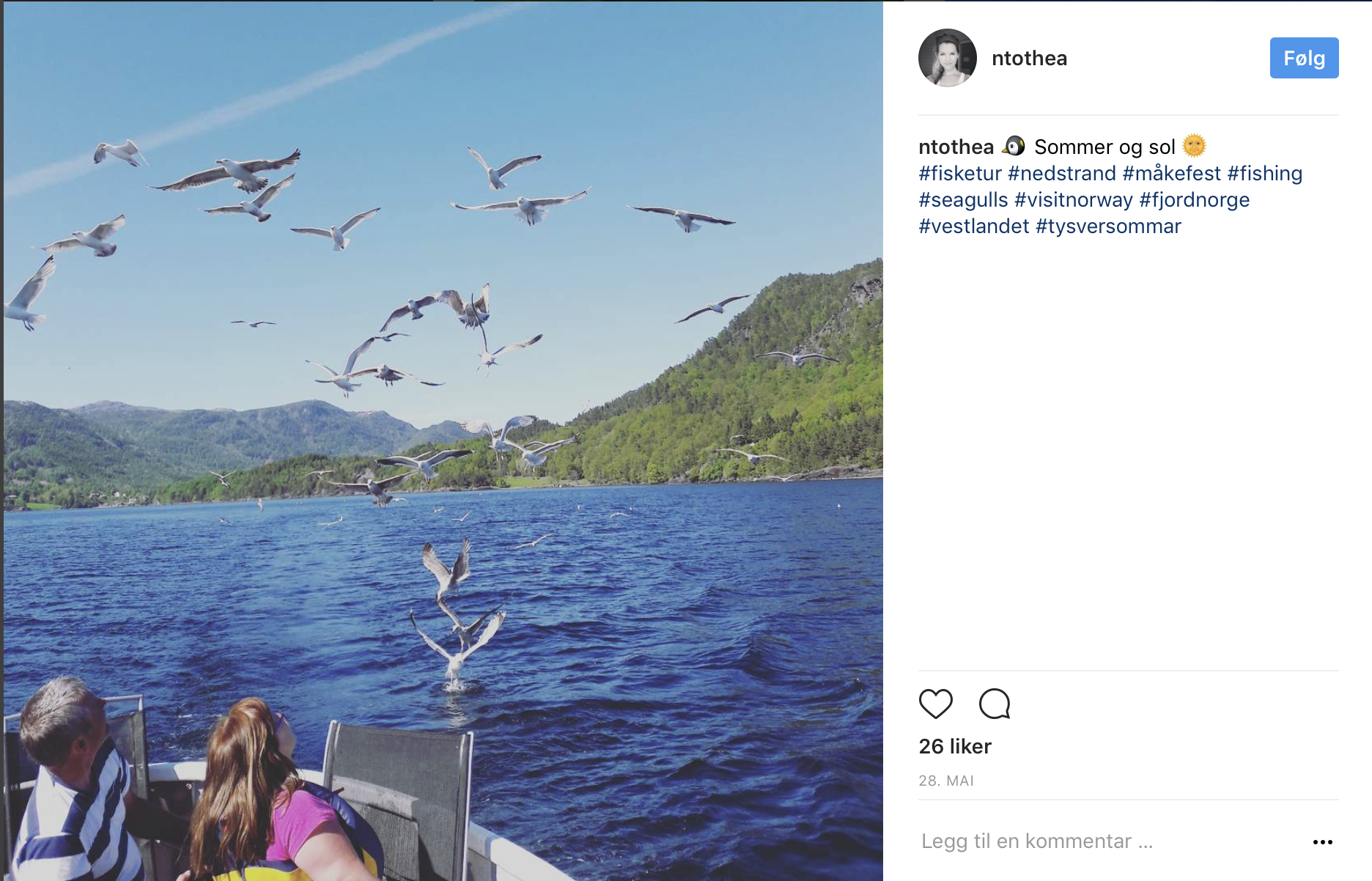The image size is (1372, 881).
Task: Click the 26 liker likes count
Action: point(955,746)
